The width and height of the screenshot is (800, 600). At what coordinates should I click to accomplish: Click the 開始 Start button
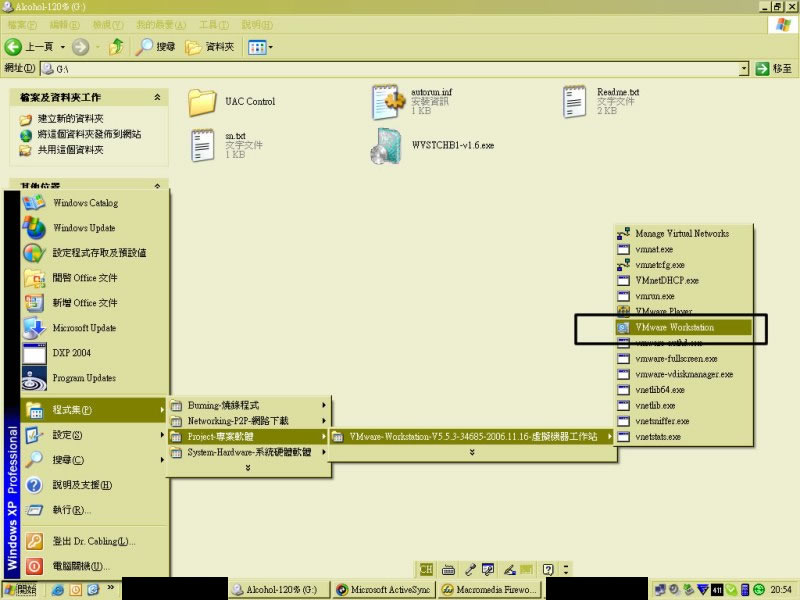pos(20,590)
